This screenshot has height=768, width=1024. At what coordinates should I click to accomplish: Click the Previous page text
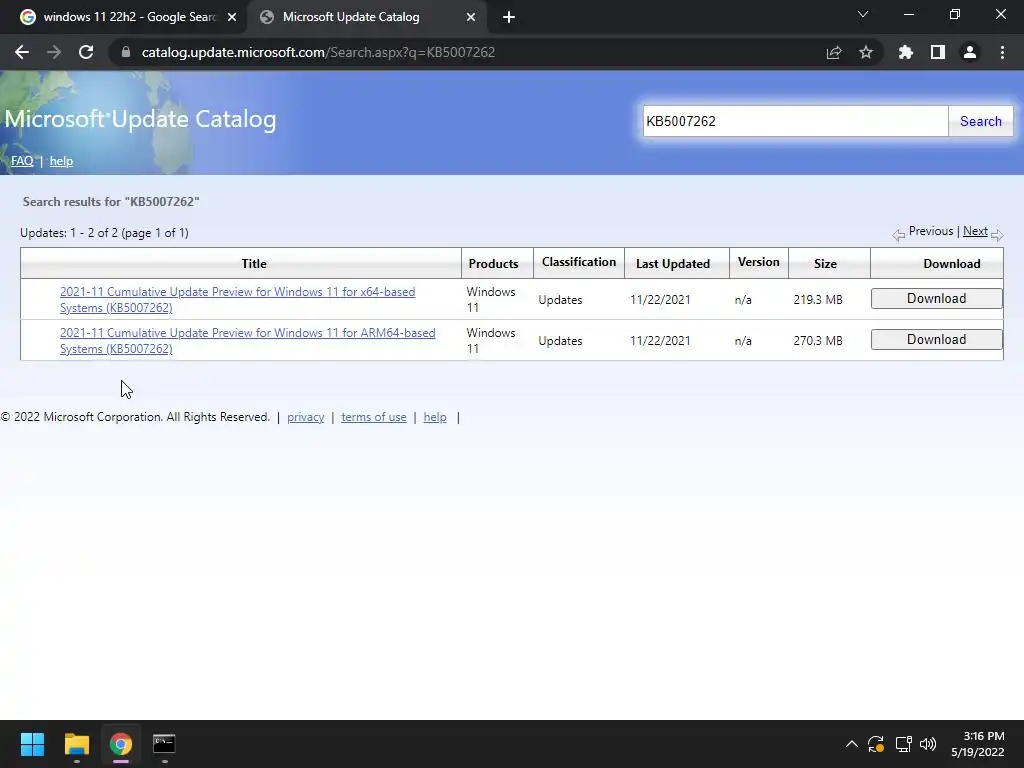[x=931, y=231]
